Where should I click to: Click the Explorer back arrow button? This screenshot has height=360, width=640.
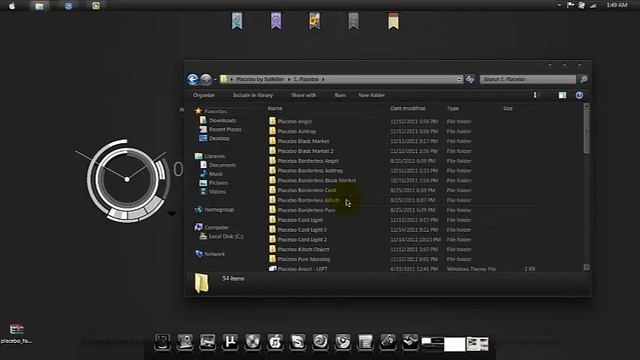(193, 79)
